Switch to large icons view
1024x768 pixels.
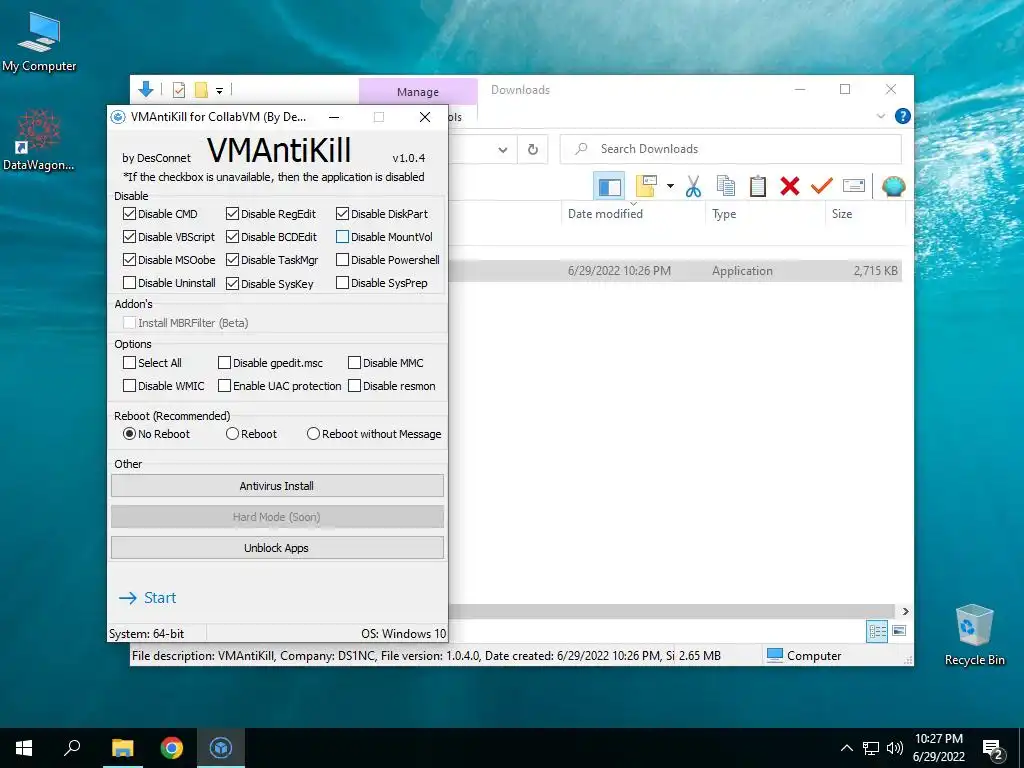pos(899,631)
